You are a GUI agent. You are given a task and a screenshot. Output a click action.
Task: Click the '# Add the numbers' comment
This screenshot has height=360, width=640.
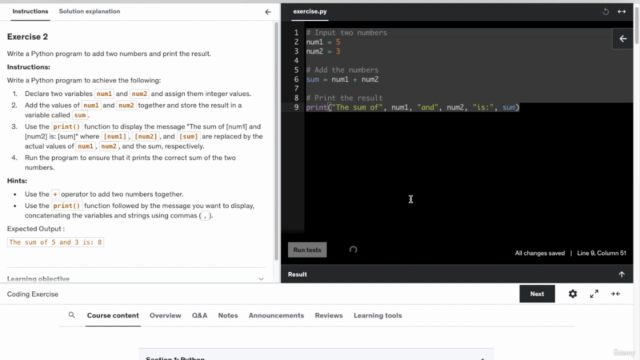click(342, 70)
